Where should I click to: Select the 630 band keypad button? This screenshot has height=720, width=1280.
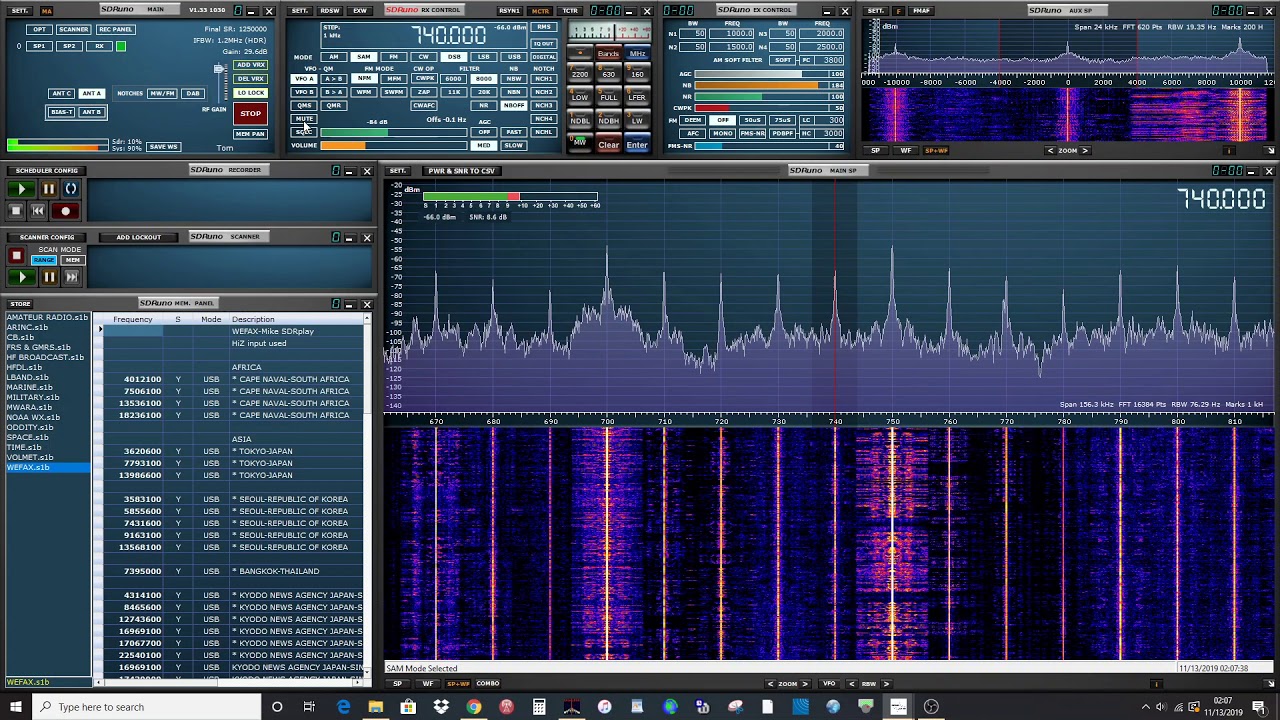[608, 75]
